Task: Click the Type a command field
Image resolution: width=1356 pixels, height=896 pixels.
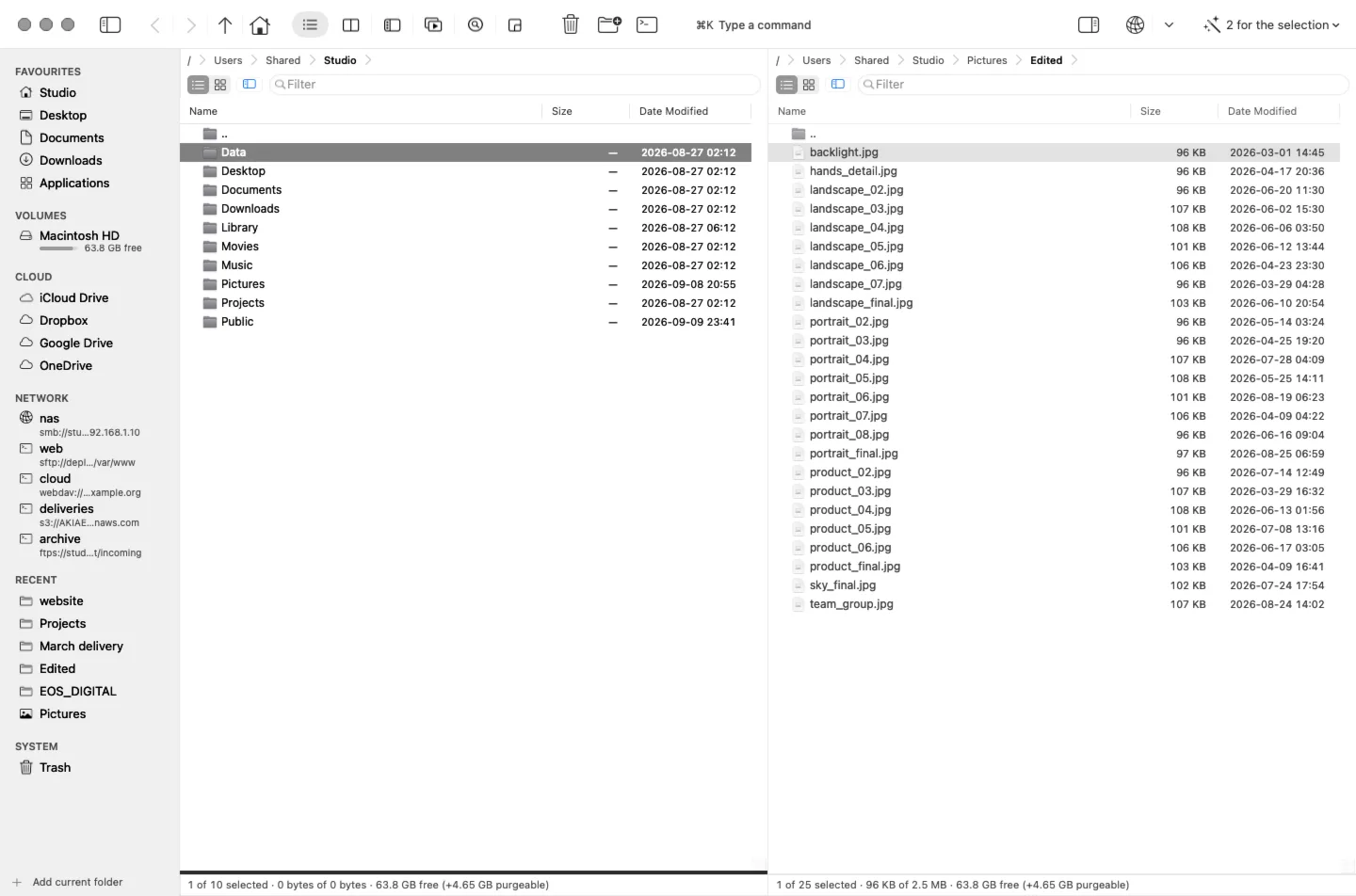Action: click(753, 25)
